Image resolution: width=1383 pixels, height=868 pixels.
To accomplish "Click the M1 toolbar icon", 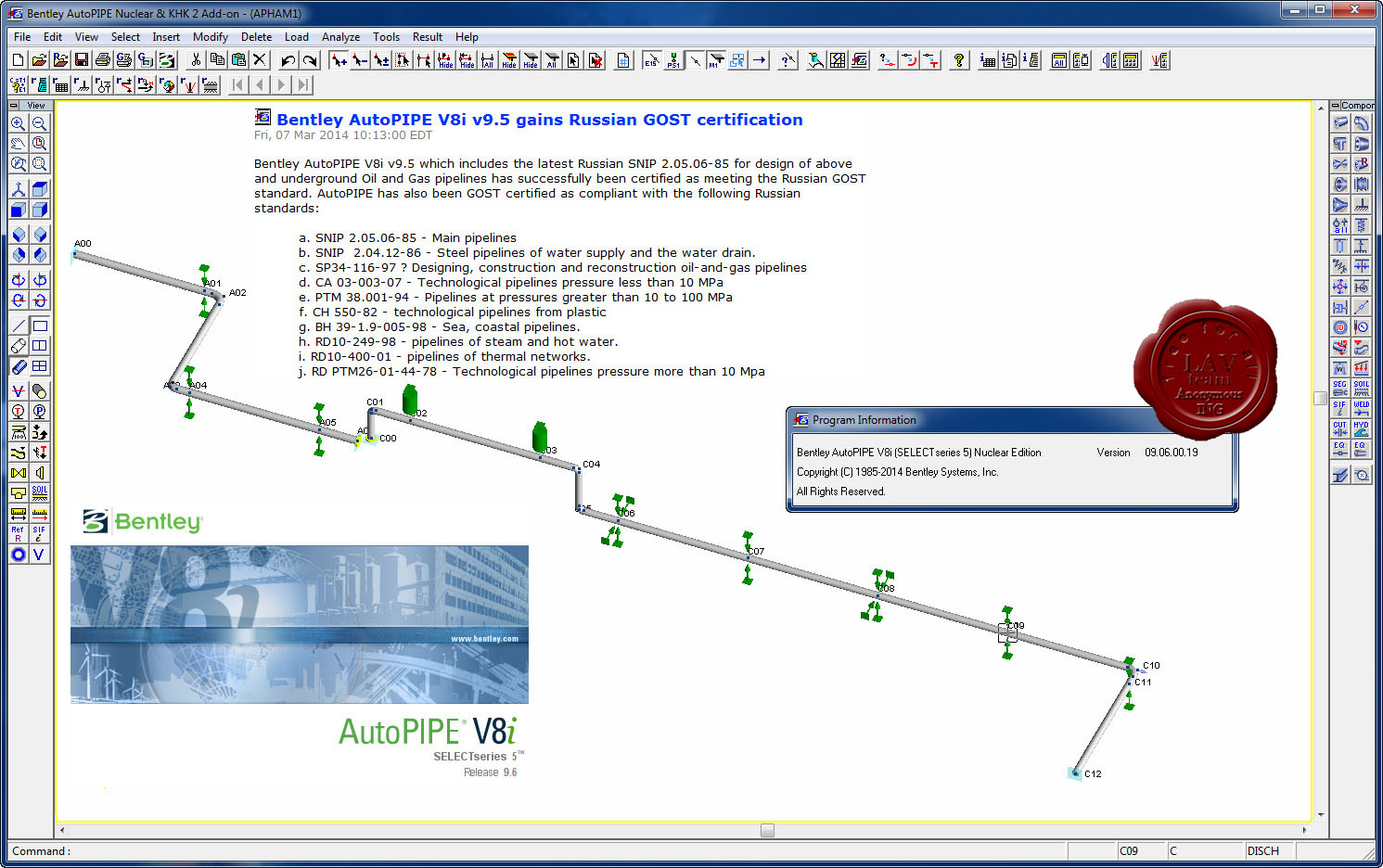I will tap(716, 60).
